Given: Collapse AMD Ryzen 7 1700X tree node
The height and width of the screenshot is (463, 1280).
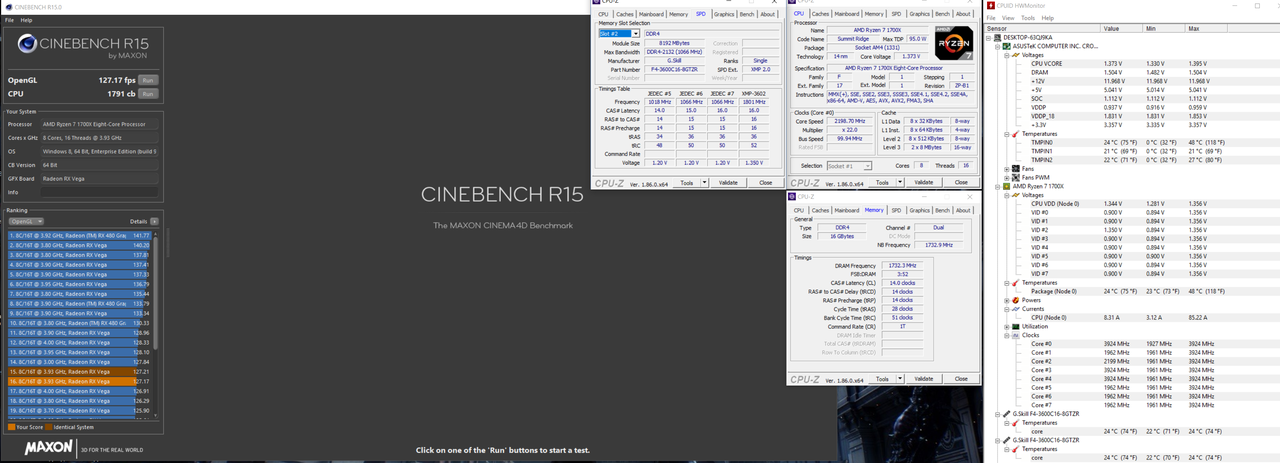Looking at the screenshot, I should [x=998, y=186].
